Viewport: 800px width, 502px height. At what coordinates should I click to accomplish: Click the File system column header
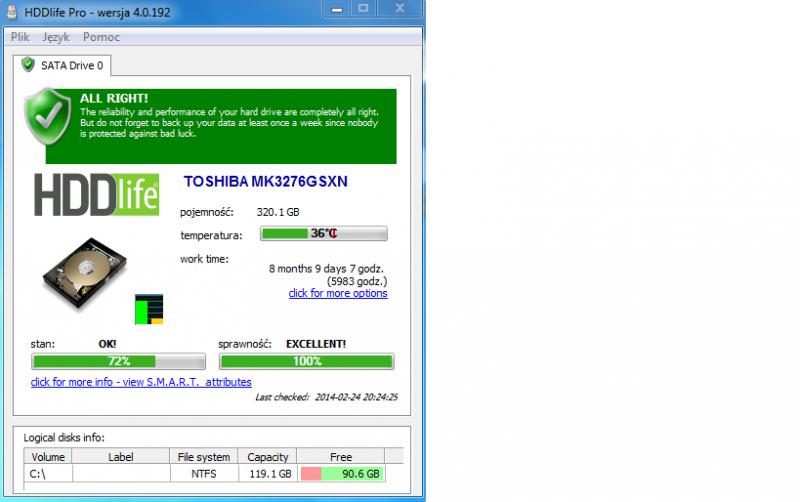(203, 457)
